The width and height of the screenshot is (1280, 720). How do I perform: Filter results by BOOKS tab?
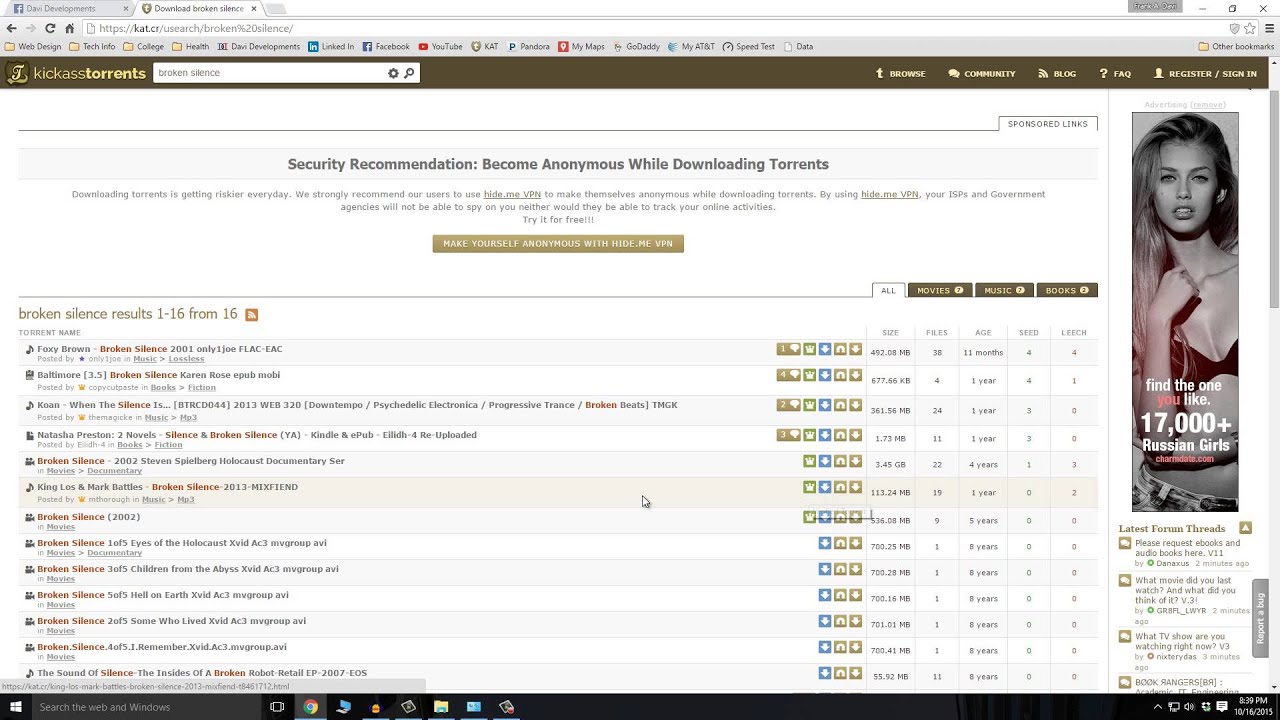[1067, 290]
